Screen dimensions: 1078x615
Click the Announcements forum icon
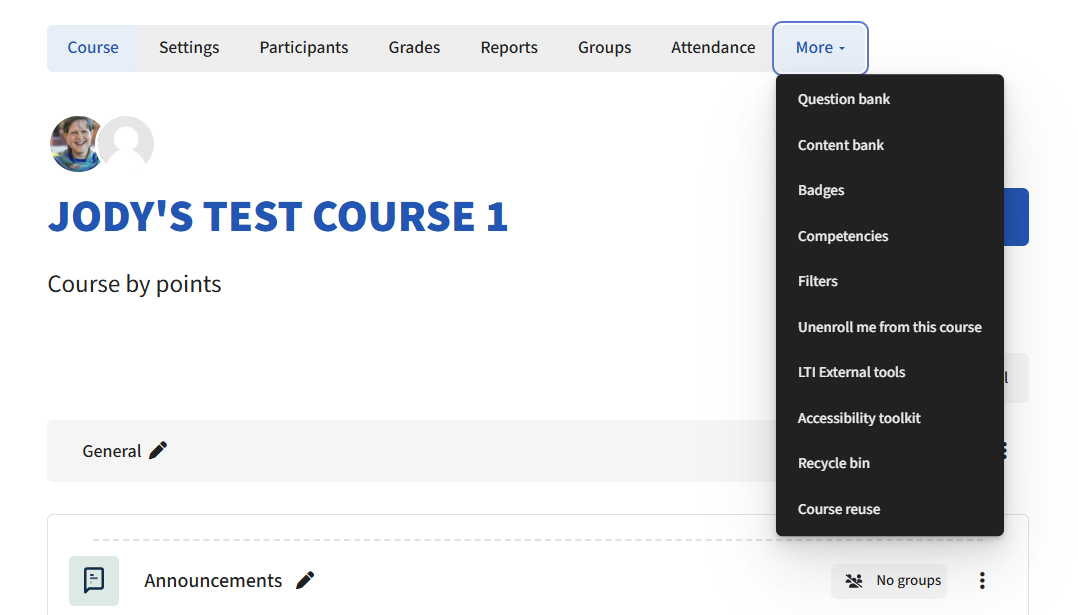coord(94,580)
